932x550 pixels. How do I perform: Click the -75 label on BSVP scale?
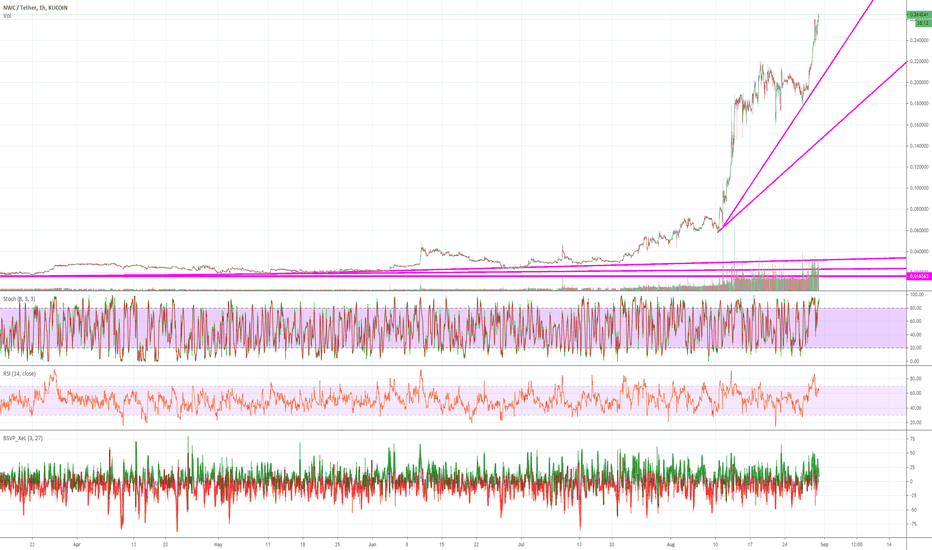click(x=912, y=524)
